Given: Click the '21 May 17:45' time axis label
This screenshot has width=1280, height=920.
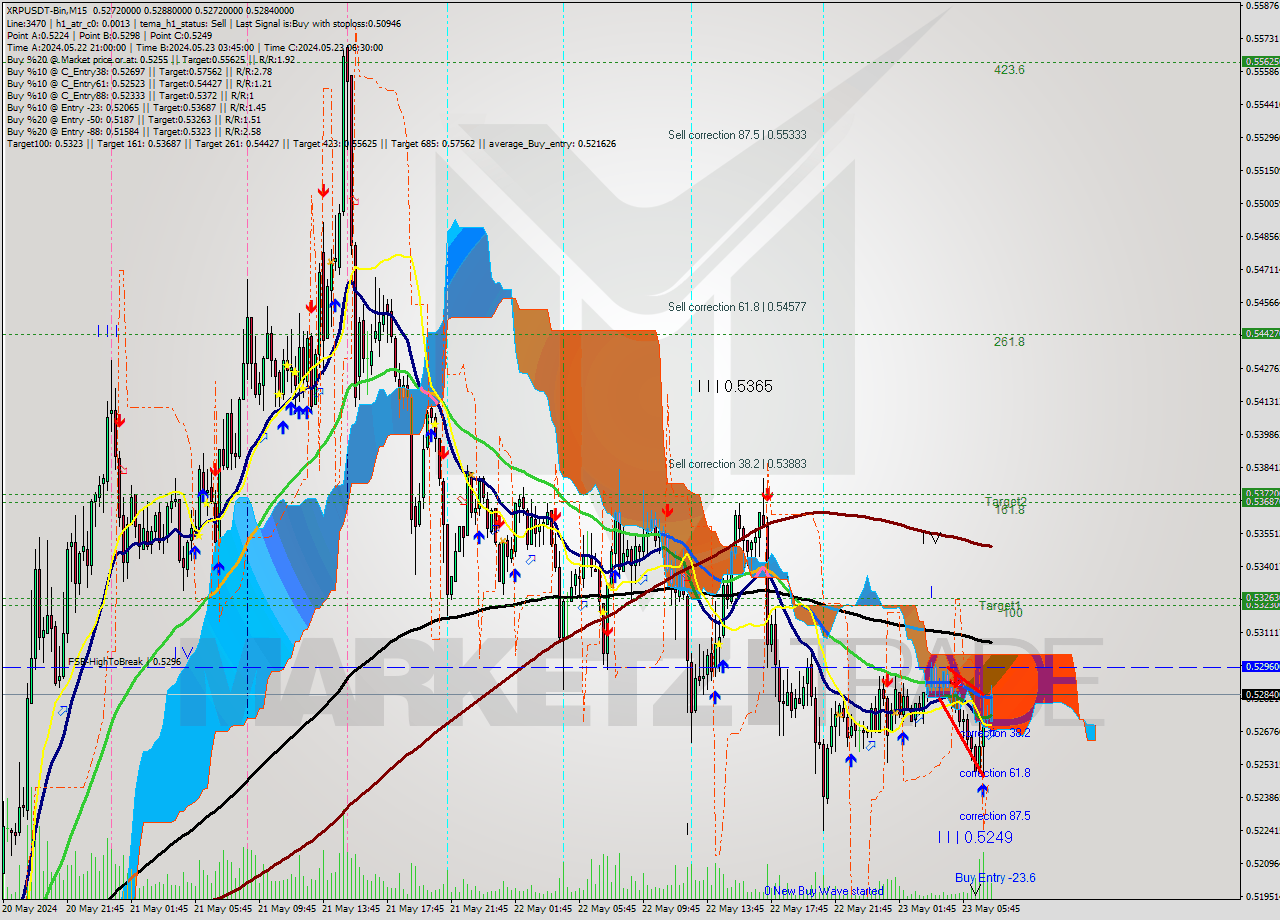Looking at the screenshot, I should point(415,909).
